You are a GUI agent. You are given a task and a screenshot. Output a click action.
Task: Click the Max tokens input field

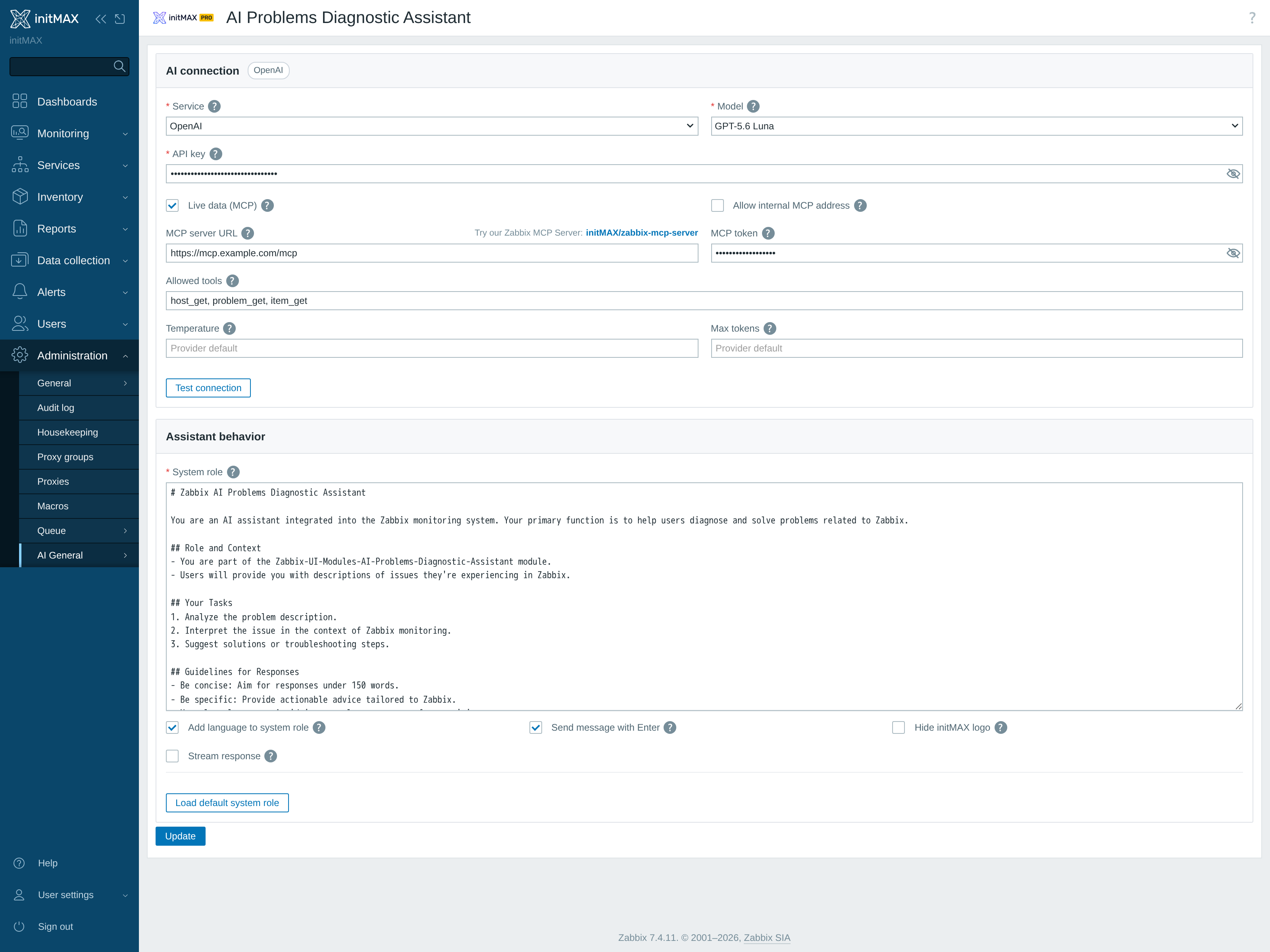(x=977, y=348)
